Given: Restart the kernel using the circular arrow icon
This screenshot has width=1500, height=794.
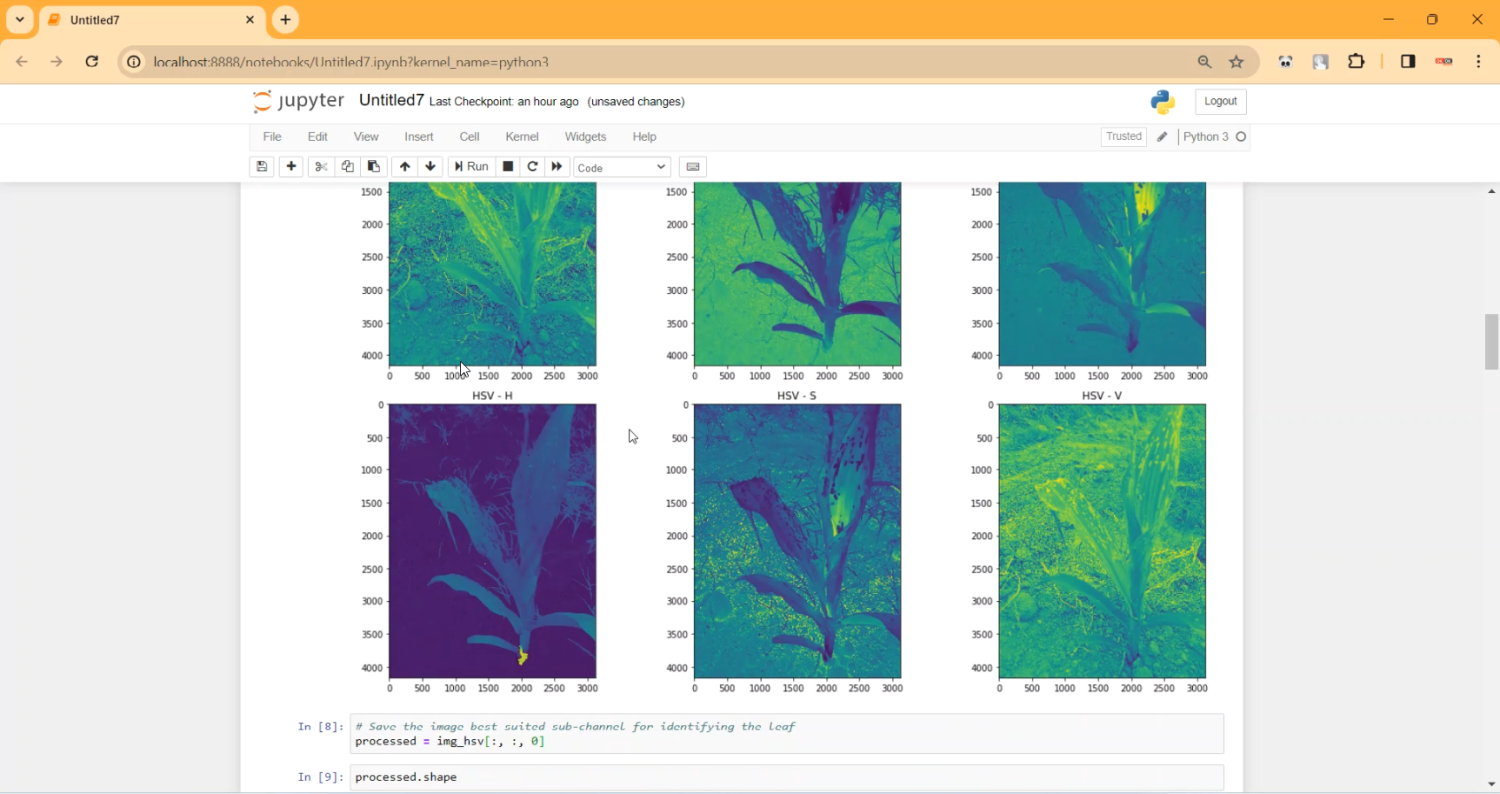Looking at the screenshot, I should coord(533,167).
